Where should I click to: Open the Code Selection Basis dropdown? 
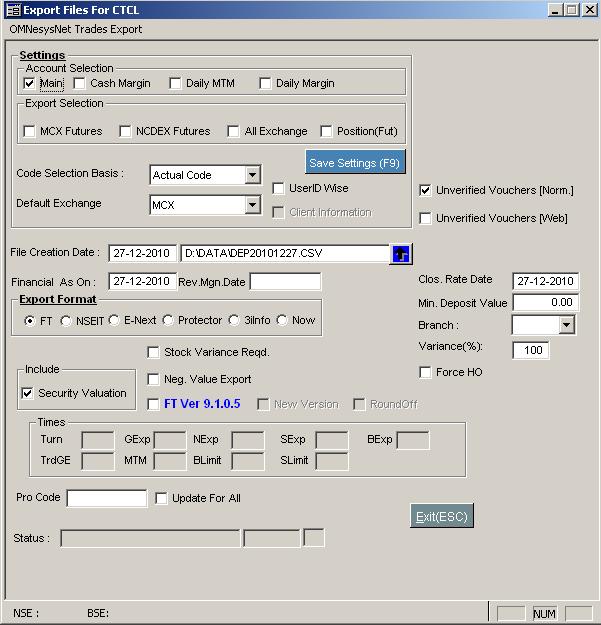pyautogui.click(x=252, y=176)
